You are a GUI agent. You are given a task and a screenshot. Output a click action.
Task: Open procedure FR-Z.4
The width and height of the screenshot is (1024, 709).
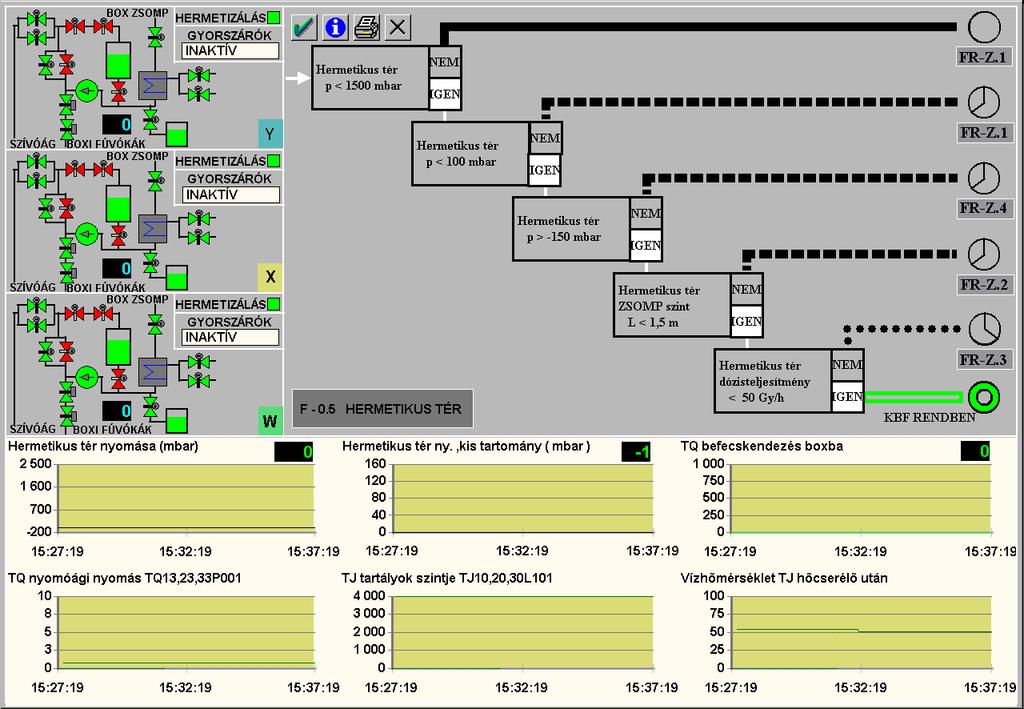click(x=983, y=209)
